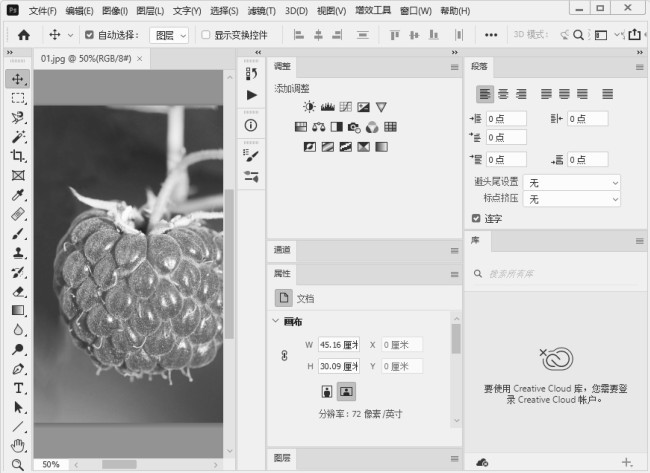Open the 图像(I) menu
The image size is (650, 473).
point(115,11)
